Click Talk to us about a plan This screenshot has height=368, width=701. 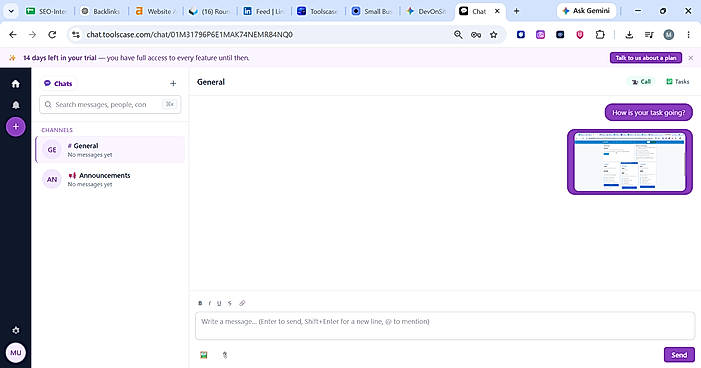tap(646, 58)
